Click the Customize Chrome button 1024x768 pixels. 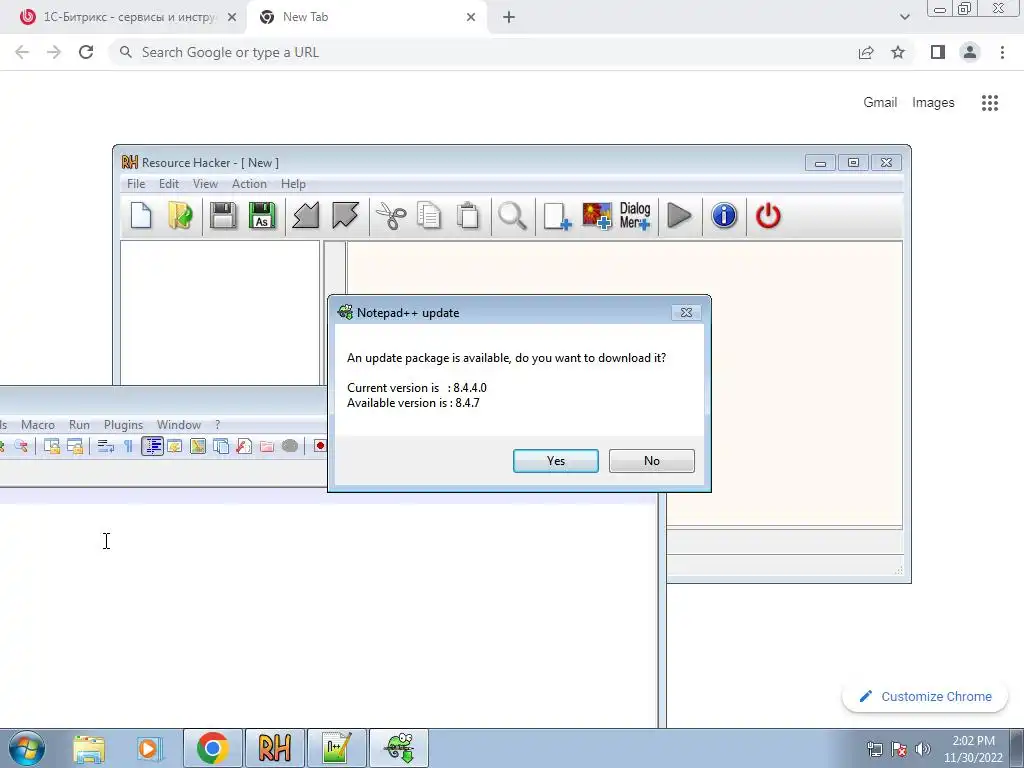click(925, 696)
